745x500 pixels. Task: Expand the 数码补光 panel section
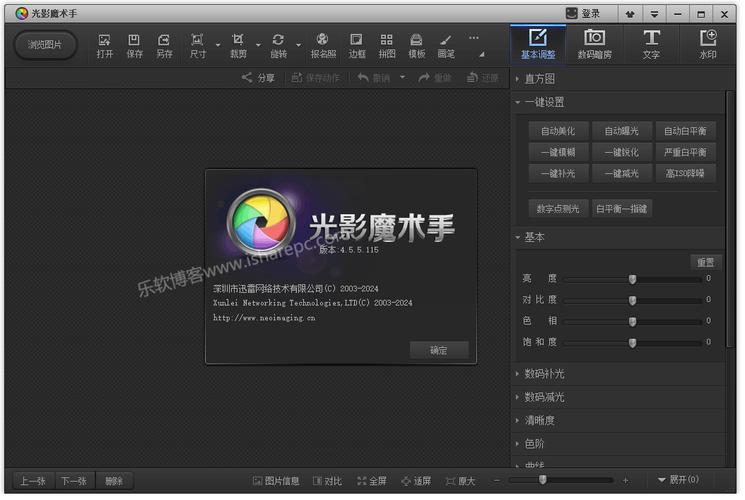pos(545,374)
